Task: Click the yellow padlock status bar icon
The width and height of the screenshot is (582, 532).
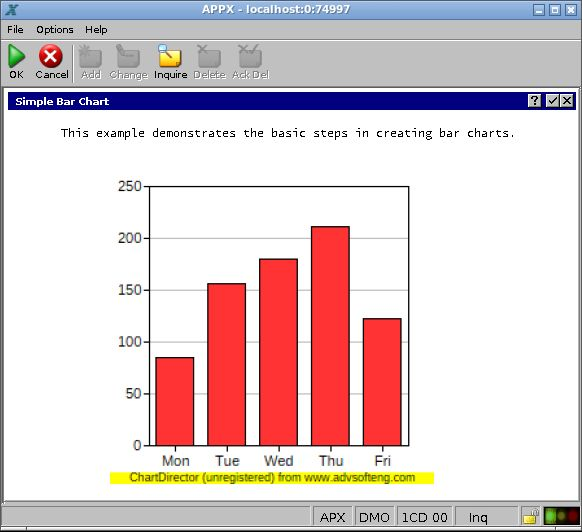Action: [530, 517]
